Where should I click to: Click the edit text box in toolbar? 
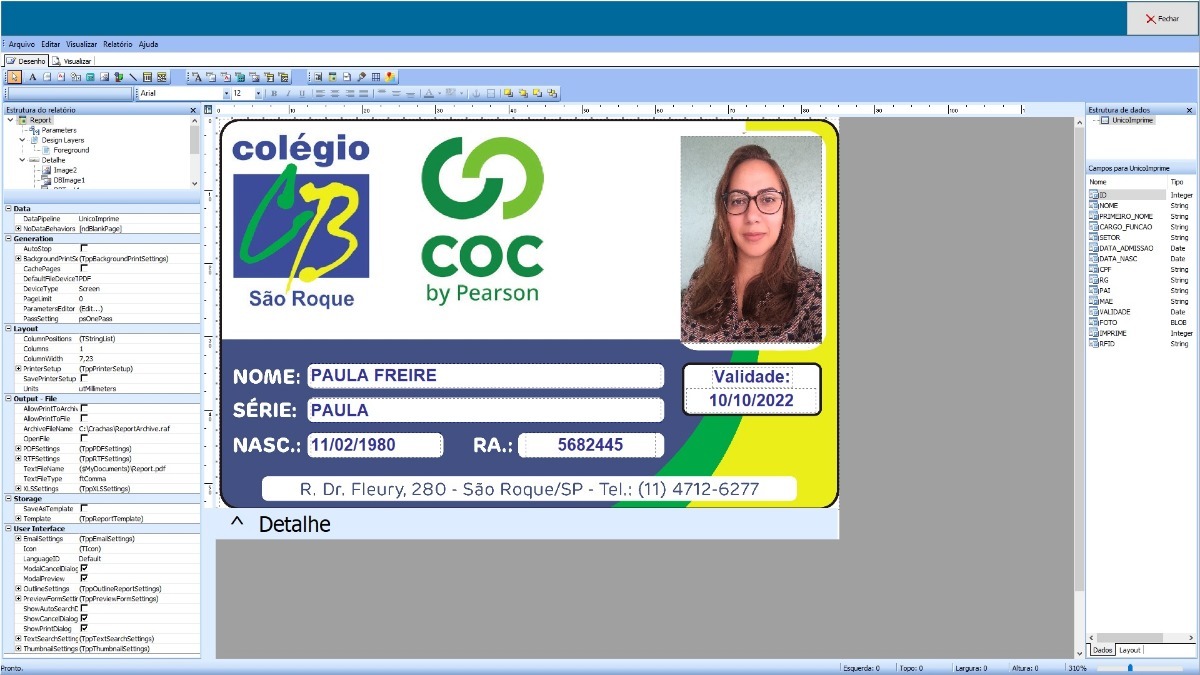tap(68, 93)
